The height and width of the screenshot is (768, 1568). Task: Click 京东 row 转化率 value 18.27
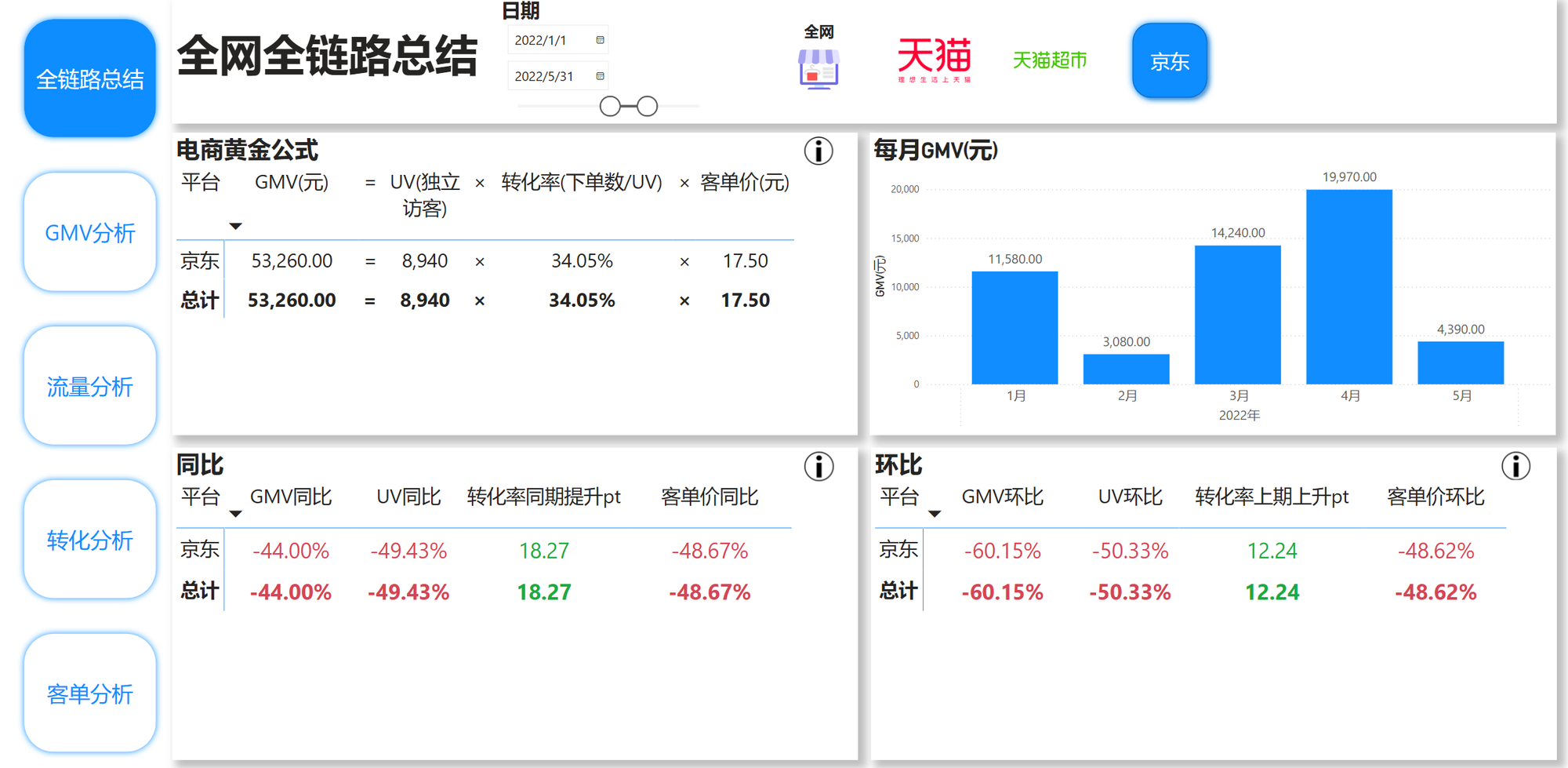point(544,551)
